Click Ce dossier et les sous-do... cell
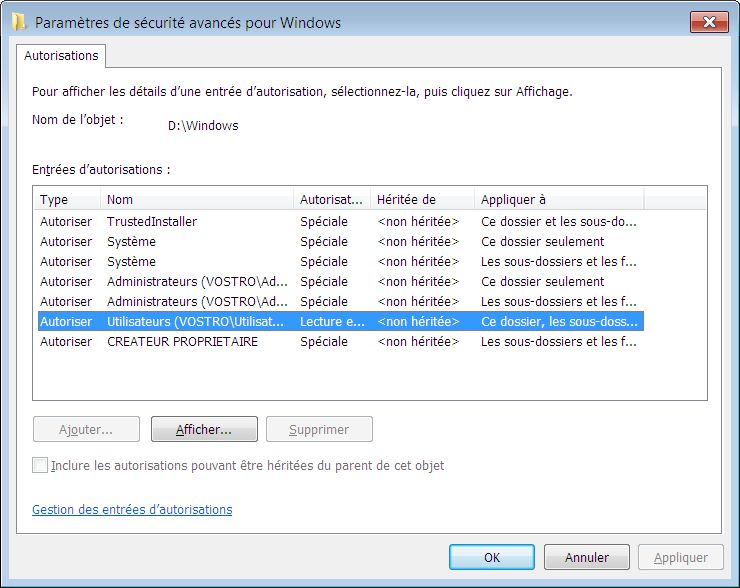This screenshot has height=588, width=740. click(x=559, y=221)
